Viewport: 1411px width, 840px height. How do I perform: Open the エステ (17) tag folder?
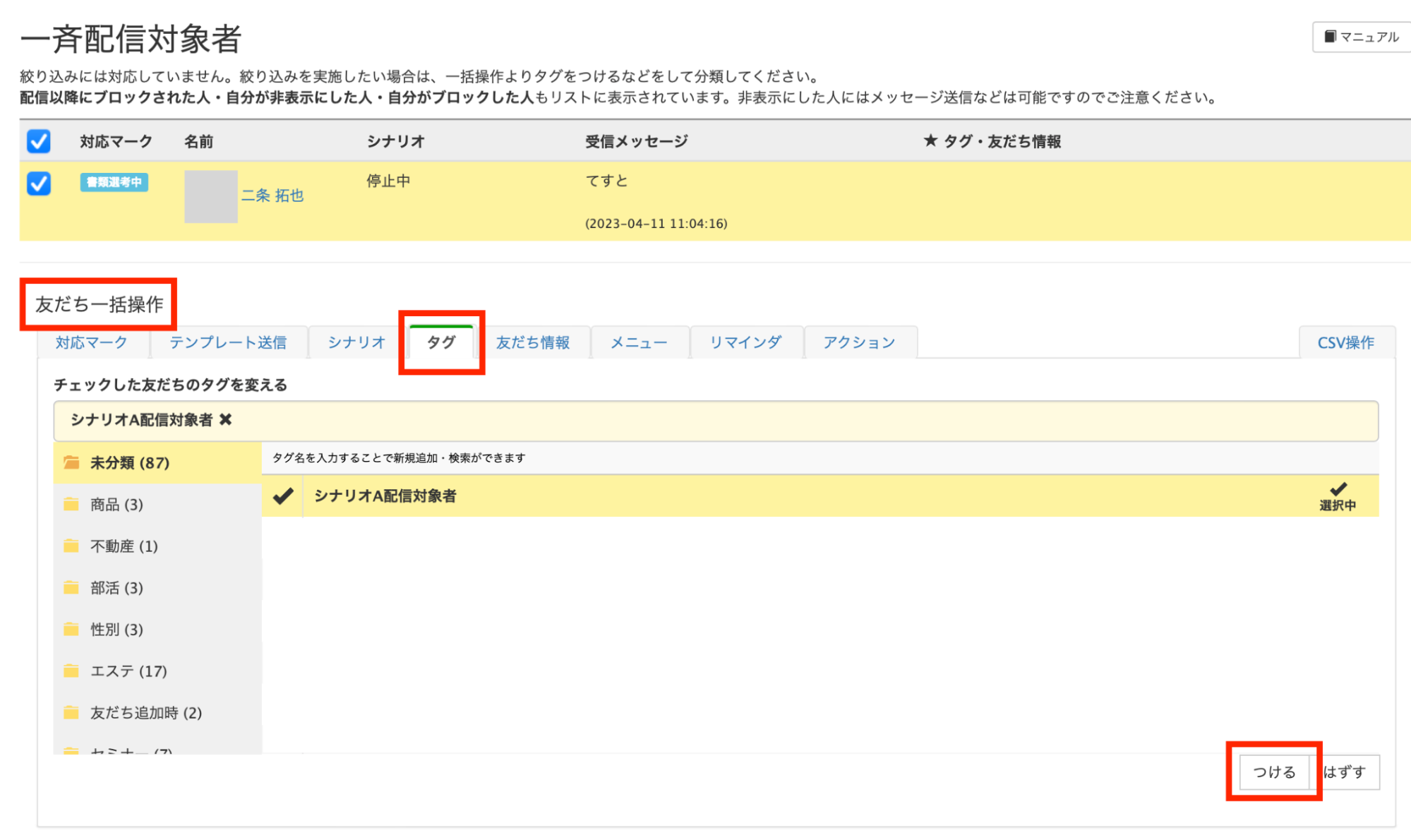(x=128, y=671)
